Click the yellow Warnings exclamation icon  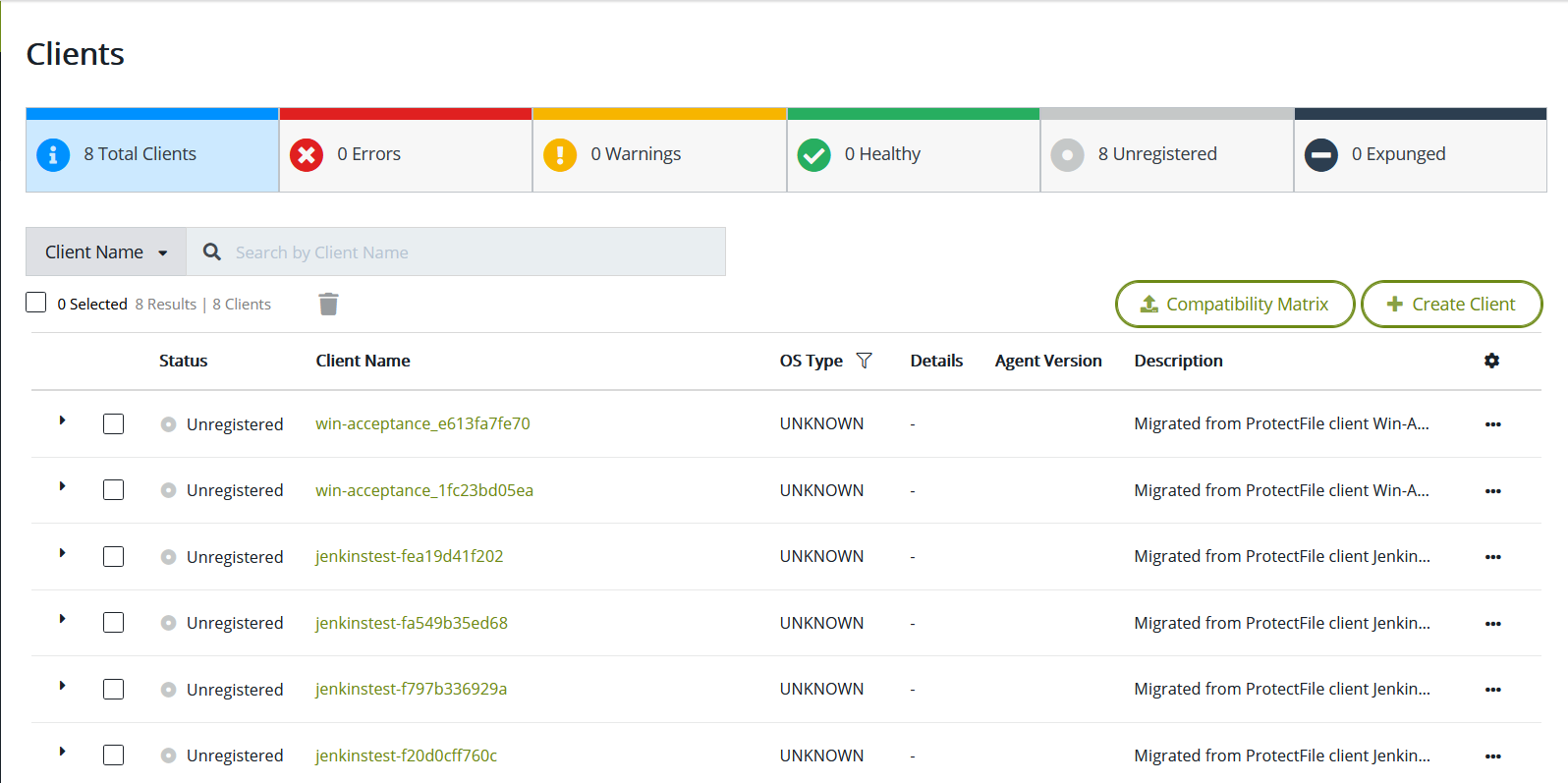pos(560,155)
